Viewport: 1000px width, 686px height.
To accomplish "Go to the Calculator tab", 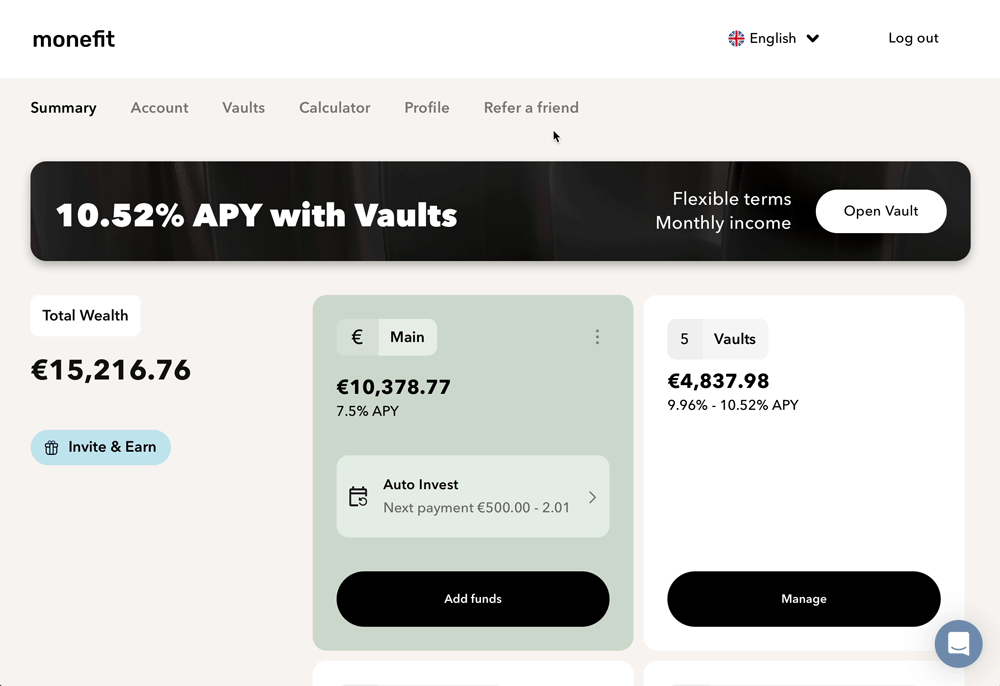I will (334, 108).
